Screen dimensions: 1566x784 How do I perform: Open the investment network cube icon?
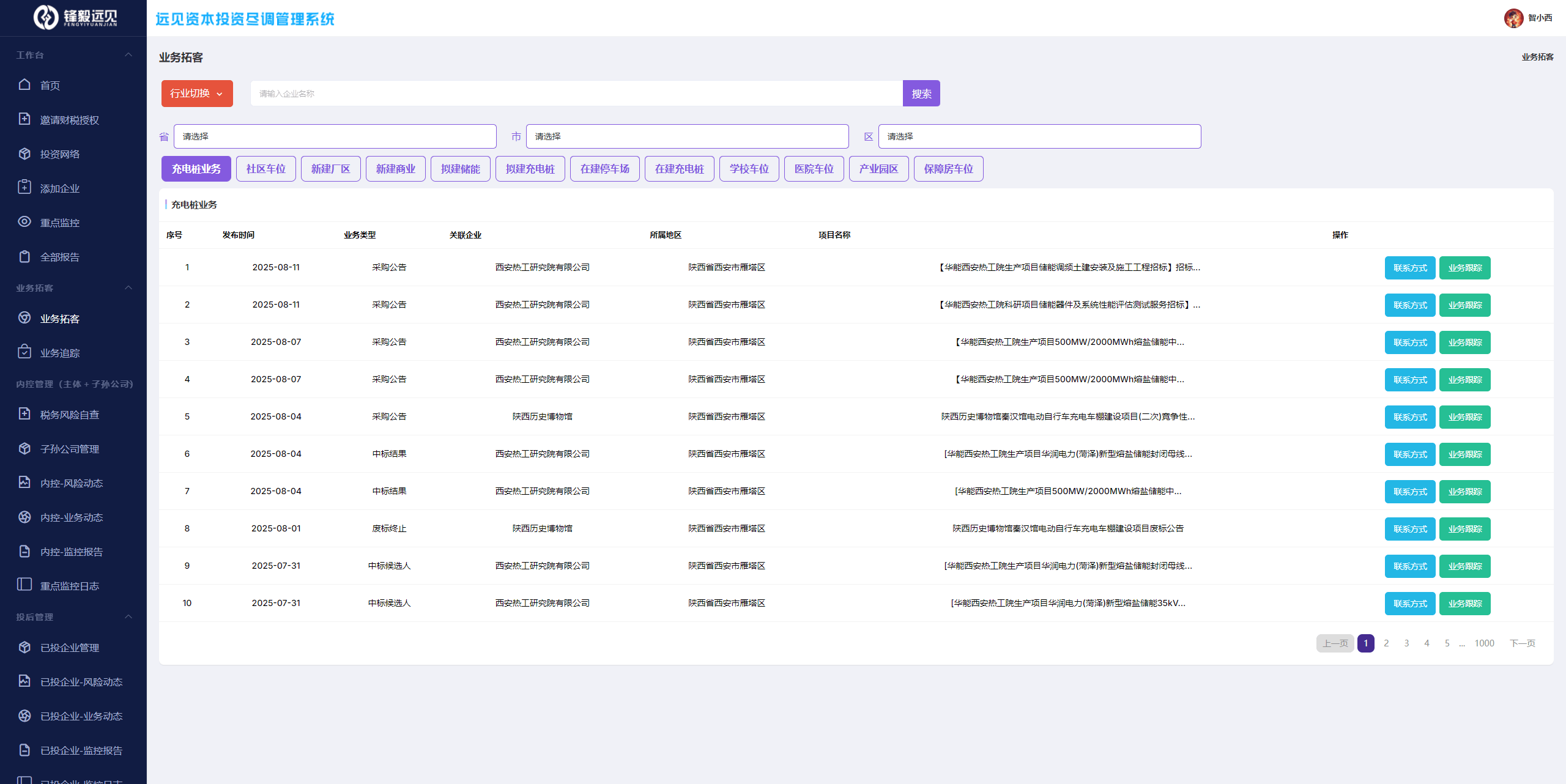tap(24, 153)
